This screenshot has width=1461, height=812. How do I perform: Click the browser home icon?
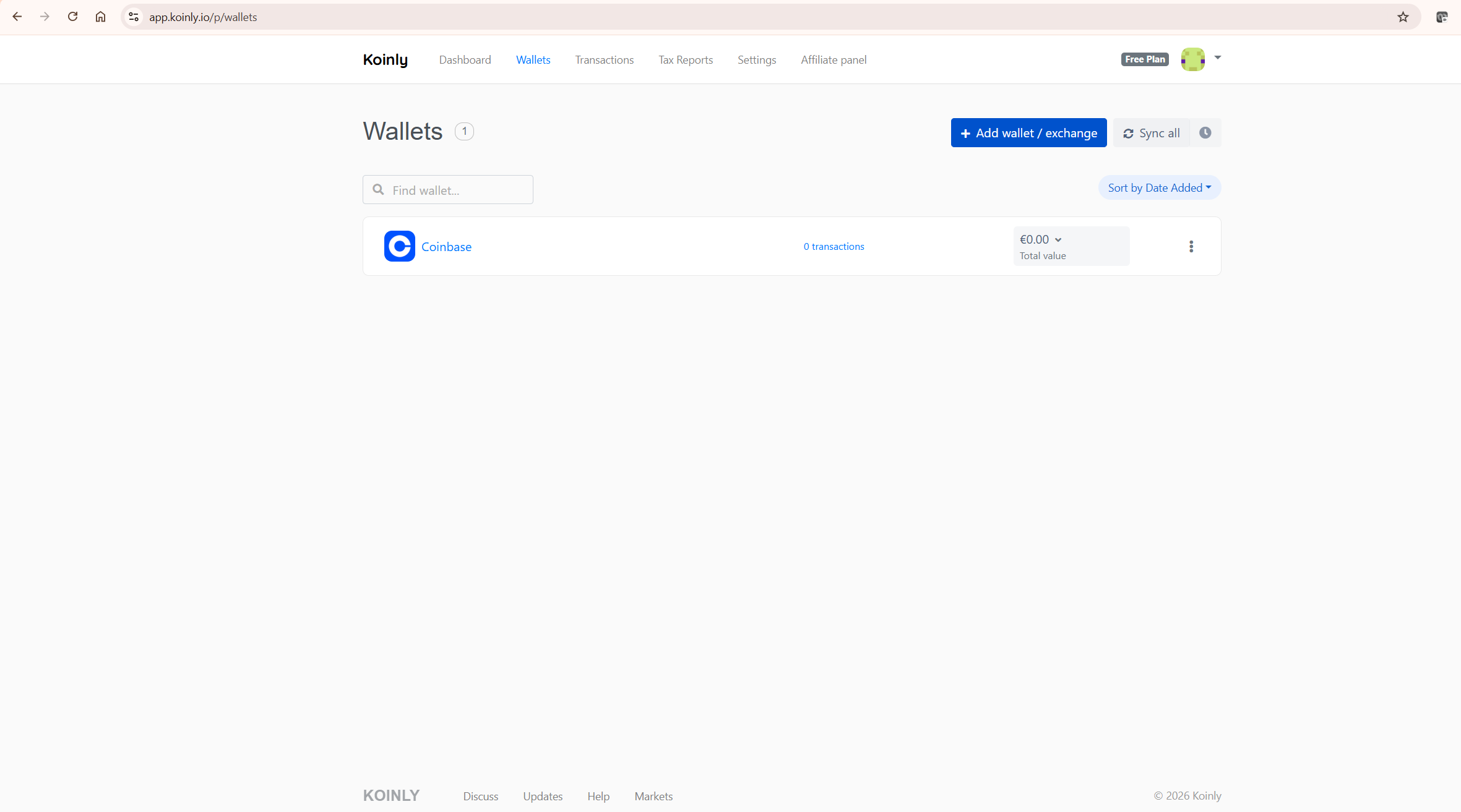click(x=100, y=17)
